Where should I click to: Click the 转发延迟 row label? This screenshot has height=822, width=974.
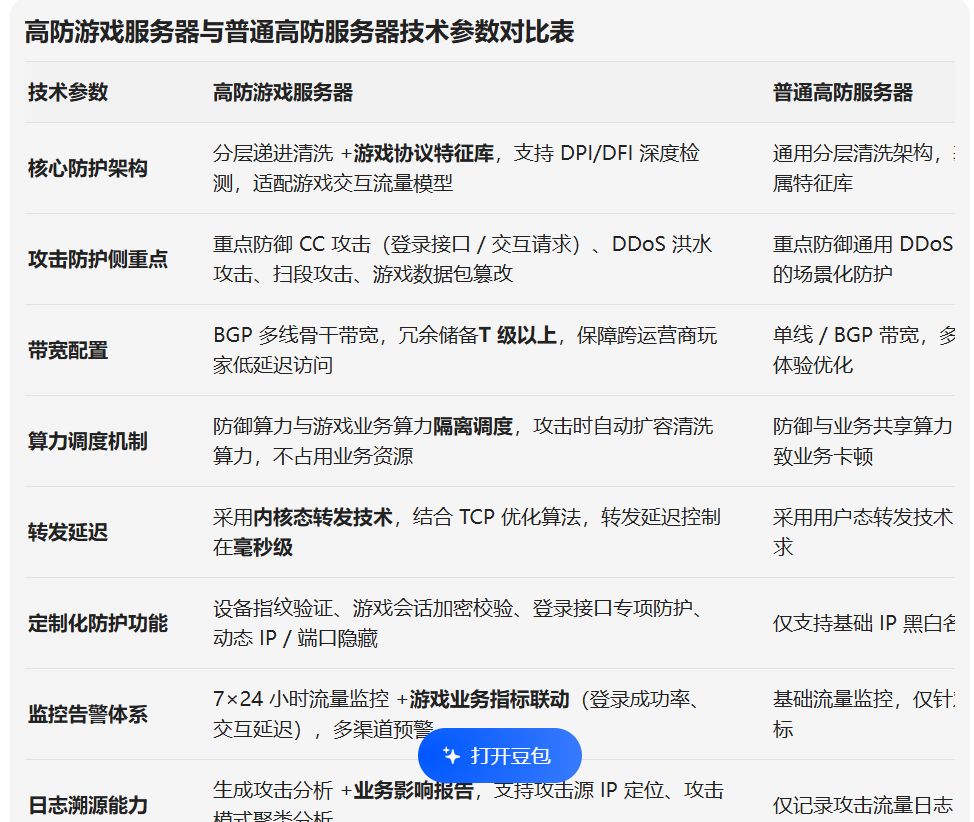coord(68,532)
